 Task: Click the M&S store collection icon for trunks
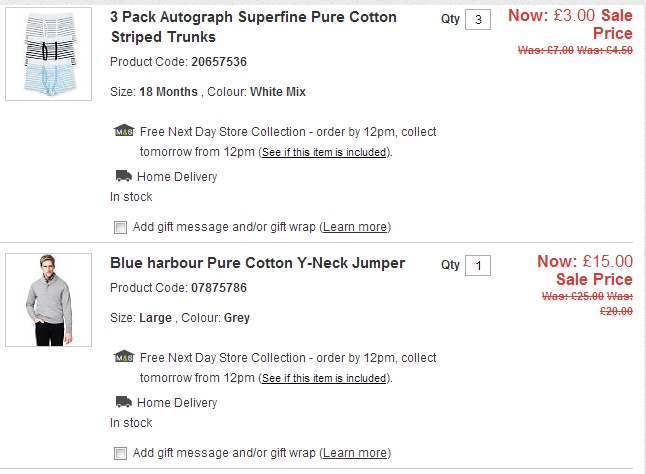point(124,131)
